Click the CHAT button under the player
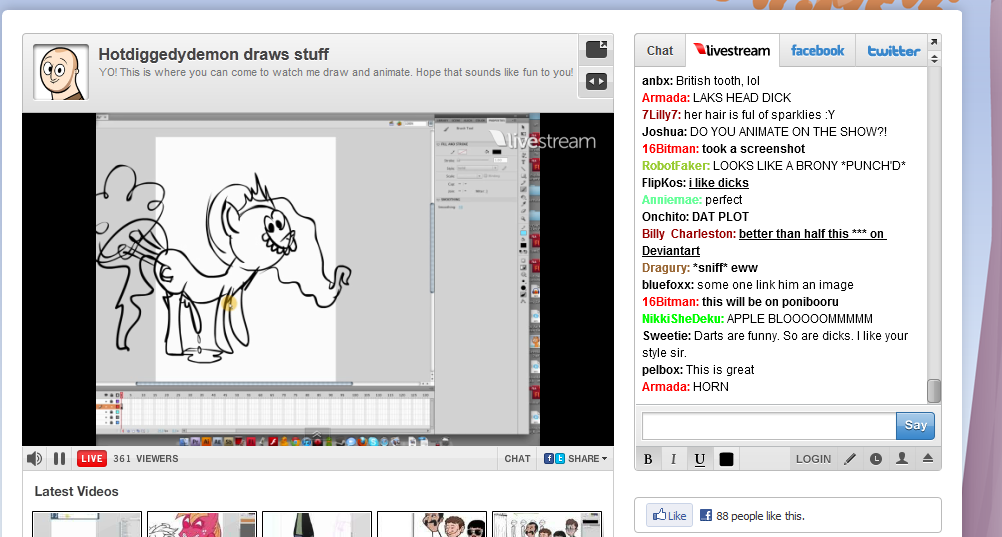The width and height of the screenshot is (1002, 537). pyautogui.click(x=517, y=459)
